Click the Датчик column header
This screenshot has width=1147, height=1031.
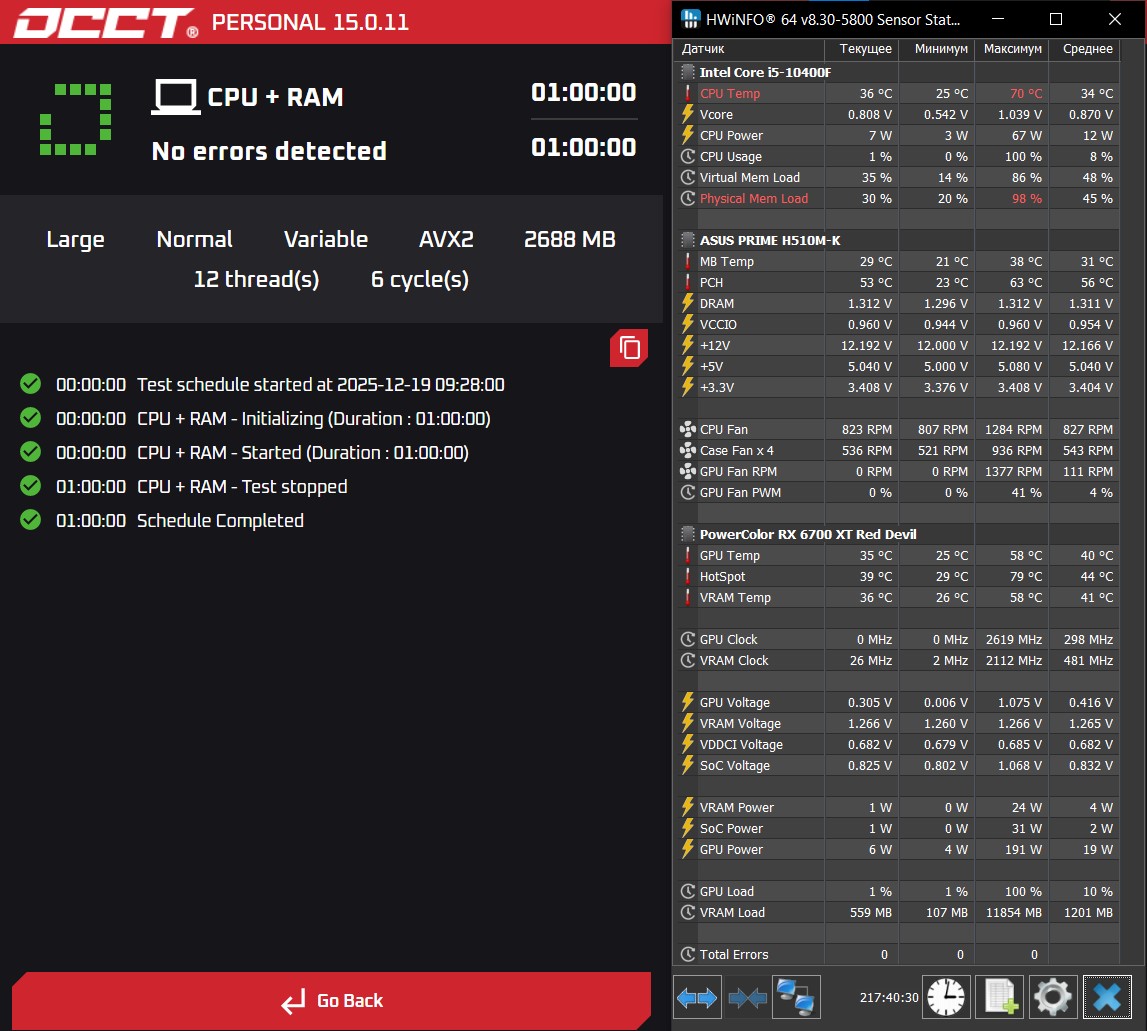pyautogui.click(x=749, y=49)
